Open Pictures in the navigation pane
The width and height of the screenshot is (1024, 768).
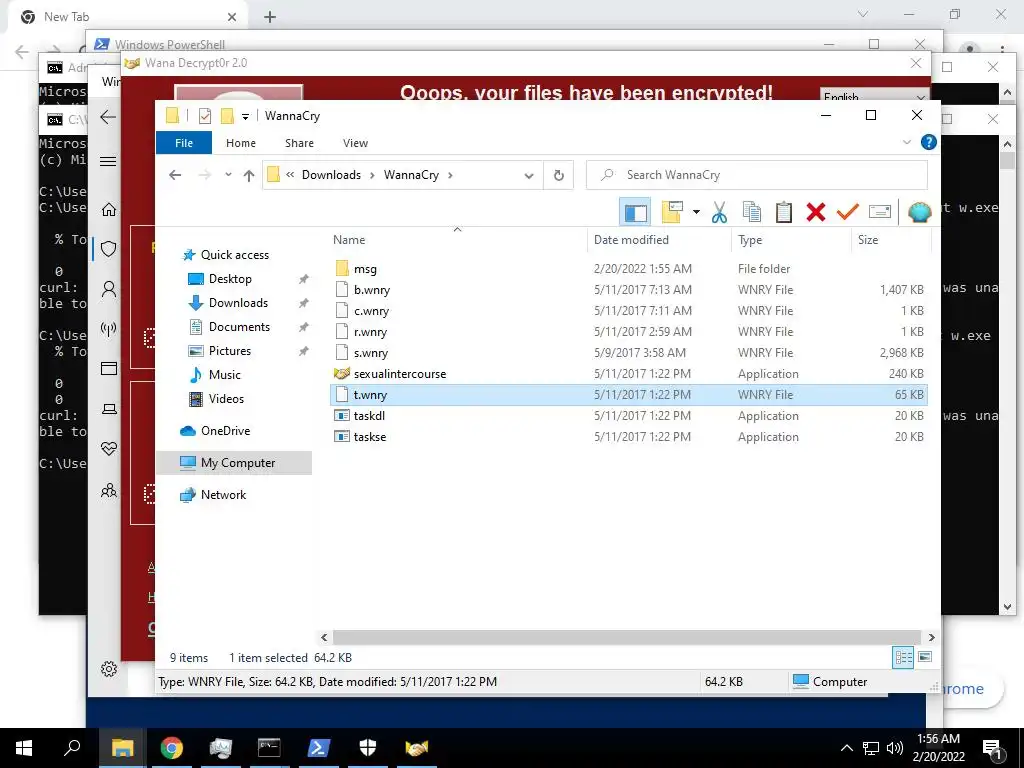point(230,351)
